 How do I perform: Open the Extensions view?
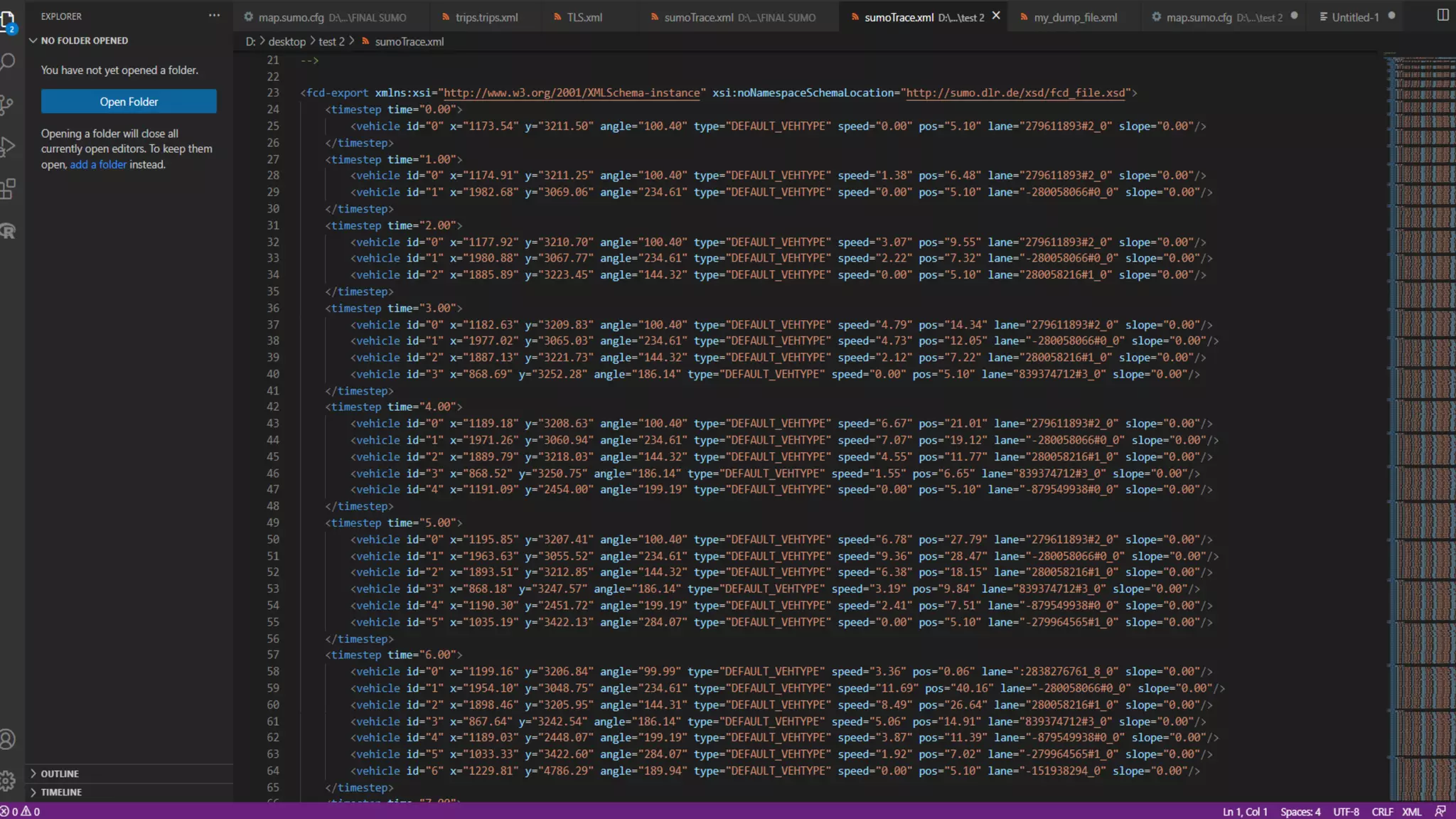click(8, 189)
